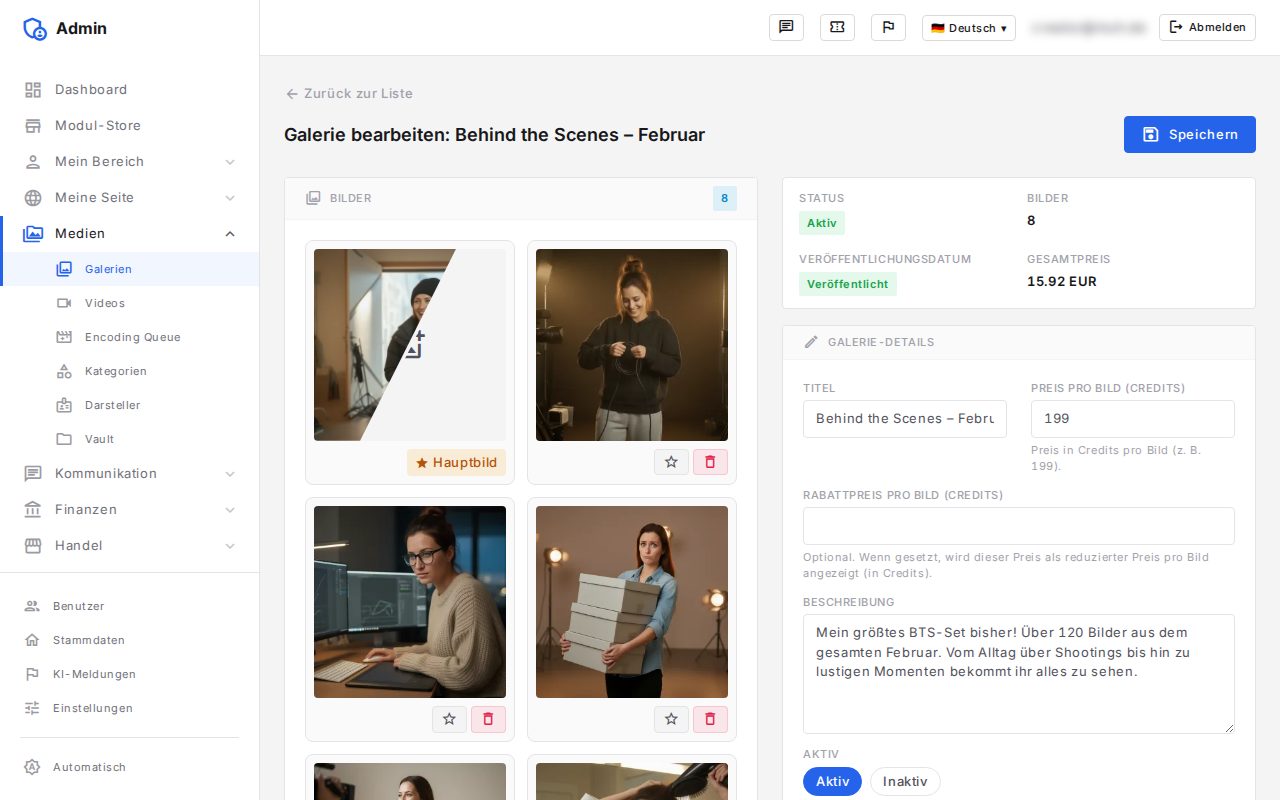The height and width of the screenshot is (800, 1280).
Task: Star the woman-with-boxes image as main image
Action: tap(671, 719)
